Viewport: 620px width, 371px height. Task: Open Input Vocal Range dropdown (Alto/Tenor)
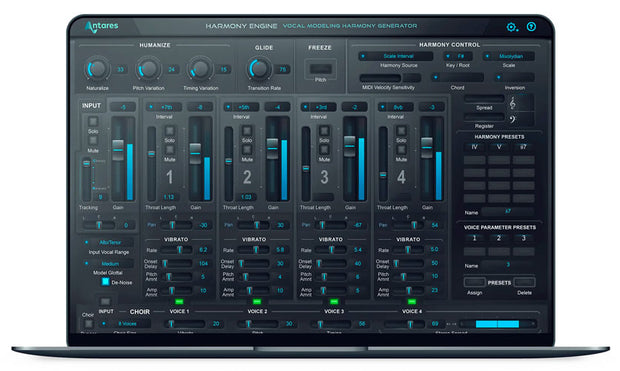[108, 242]
